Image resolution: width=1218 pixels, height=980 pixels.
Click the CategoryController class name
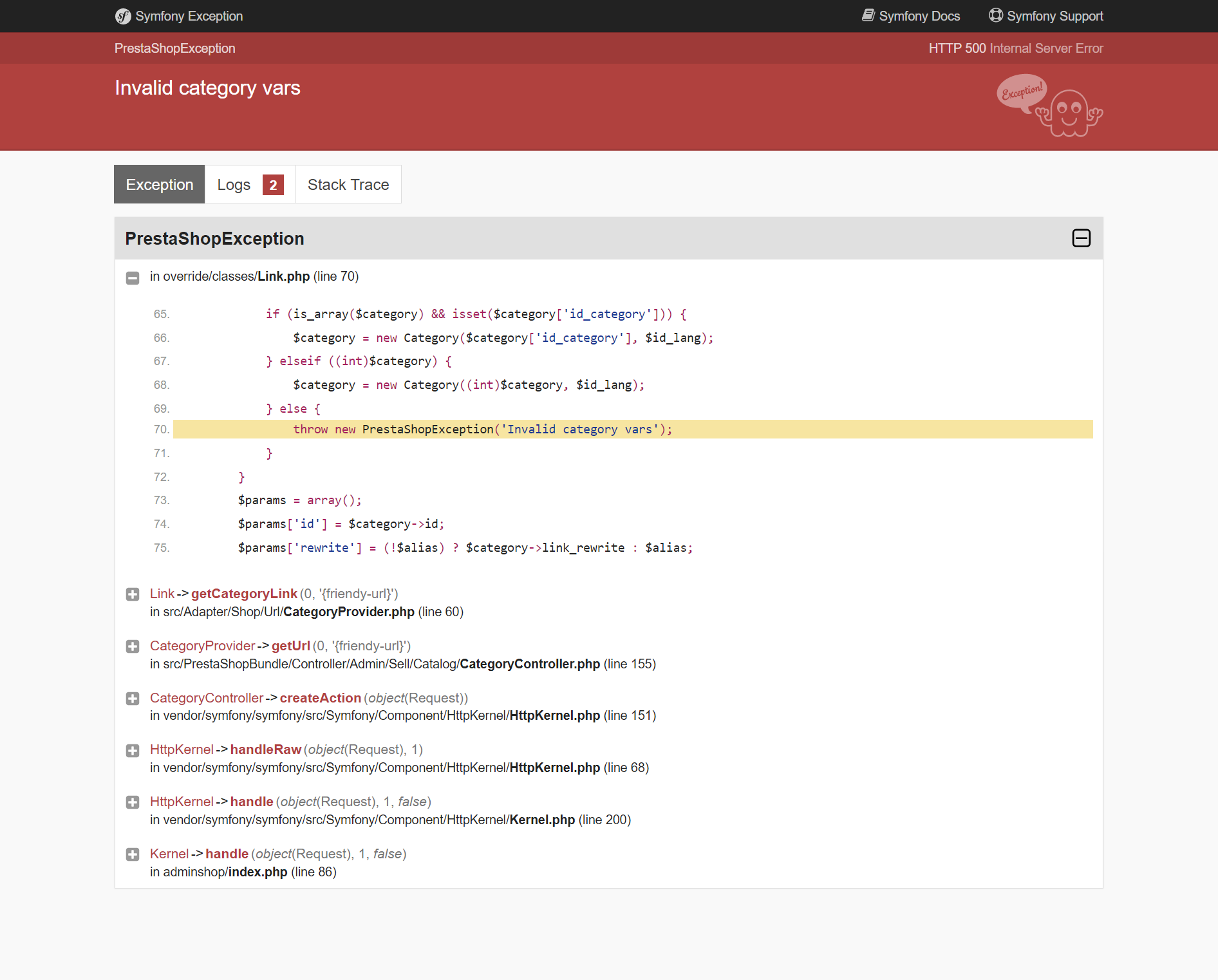click(x=207, y=698)
